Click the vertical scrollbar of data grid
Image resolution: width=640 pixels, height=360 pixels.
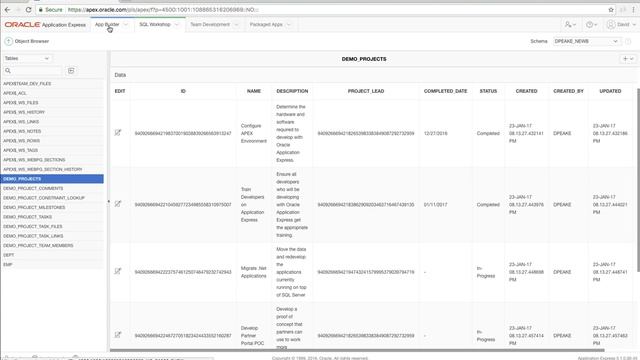pos(638,180)
